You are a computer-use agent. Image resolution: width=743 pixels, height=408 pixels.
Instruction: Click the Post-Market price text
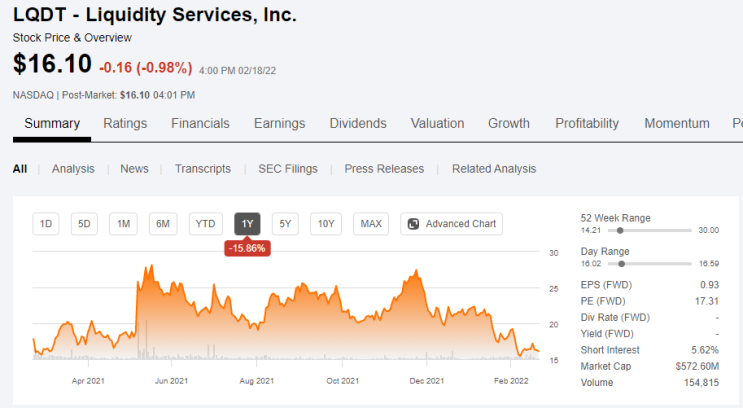(x=104, y=95)
